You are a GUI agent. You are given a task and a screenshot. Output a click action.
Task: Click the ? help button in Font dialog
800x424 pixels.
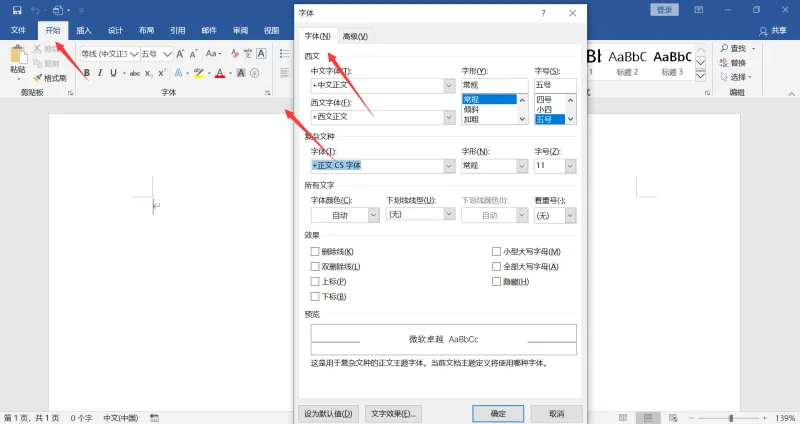[x=543, y=13]
